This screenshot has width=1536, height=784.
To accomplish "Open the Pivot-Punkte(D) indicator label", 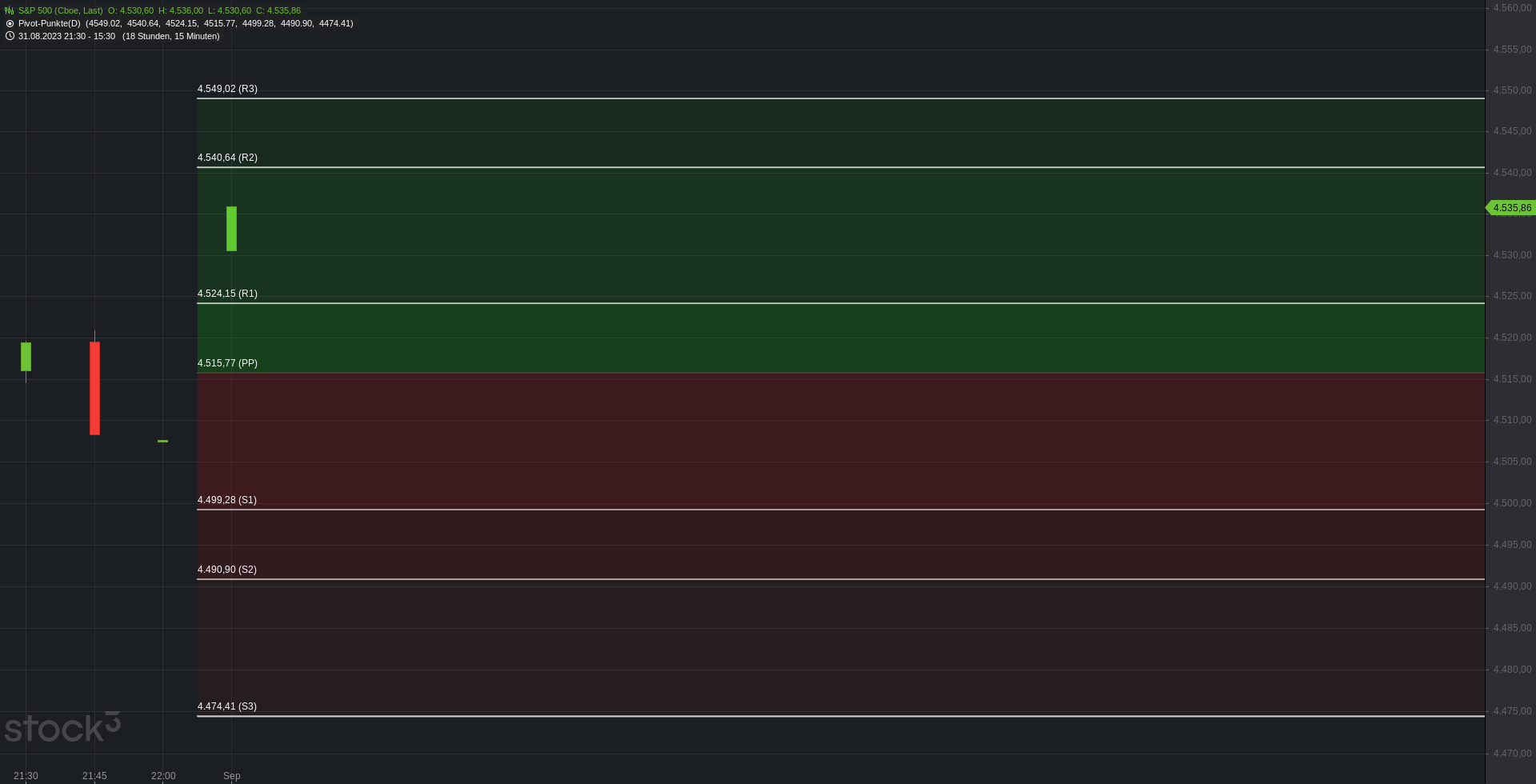I will point(49,23).
